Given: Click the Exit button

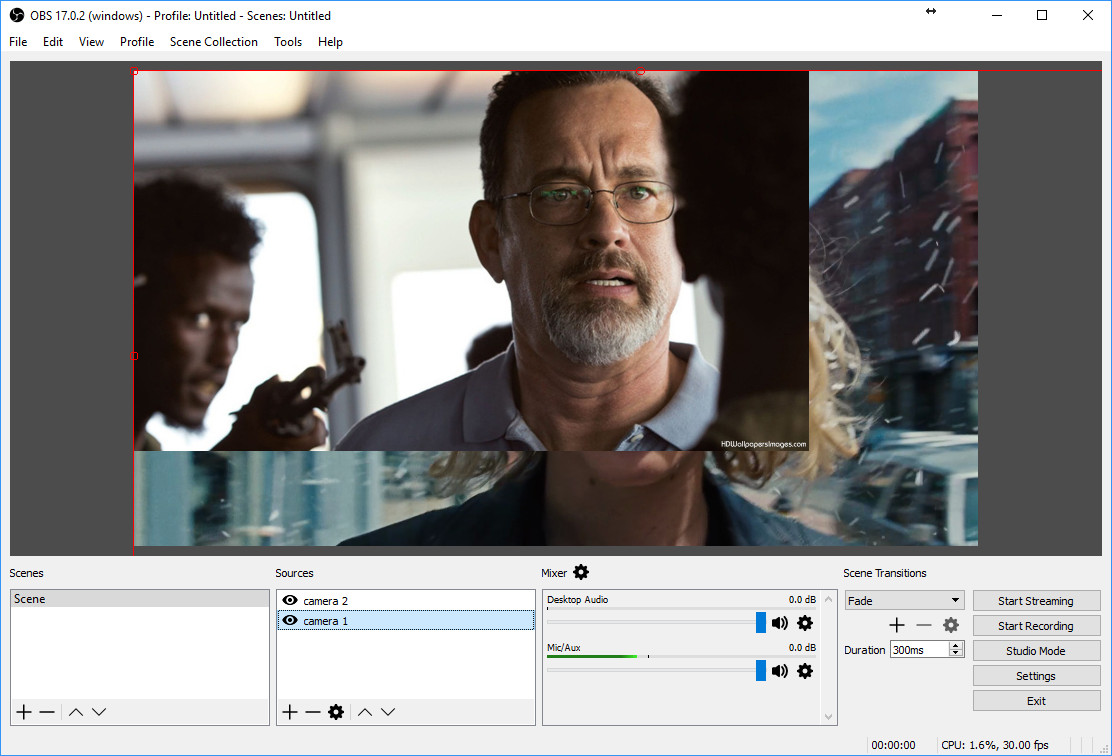Looking at the screenshot, I should tap(1036, 701).
